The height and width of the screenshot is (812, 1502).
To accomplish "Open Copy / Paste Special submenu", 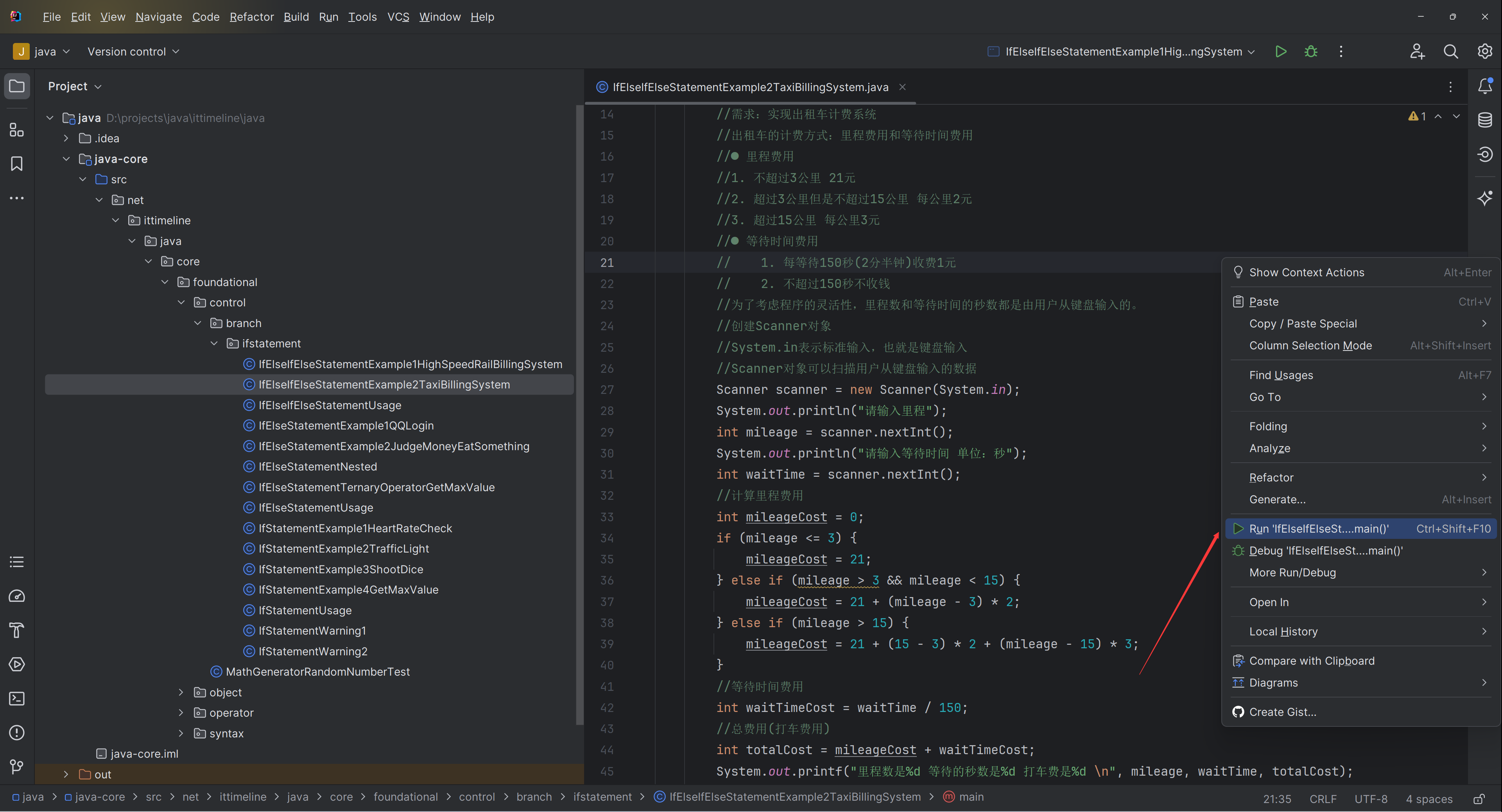I will 1361,324.
